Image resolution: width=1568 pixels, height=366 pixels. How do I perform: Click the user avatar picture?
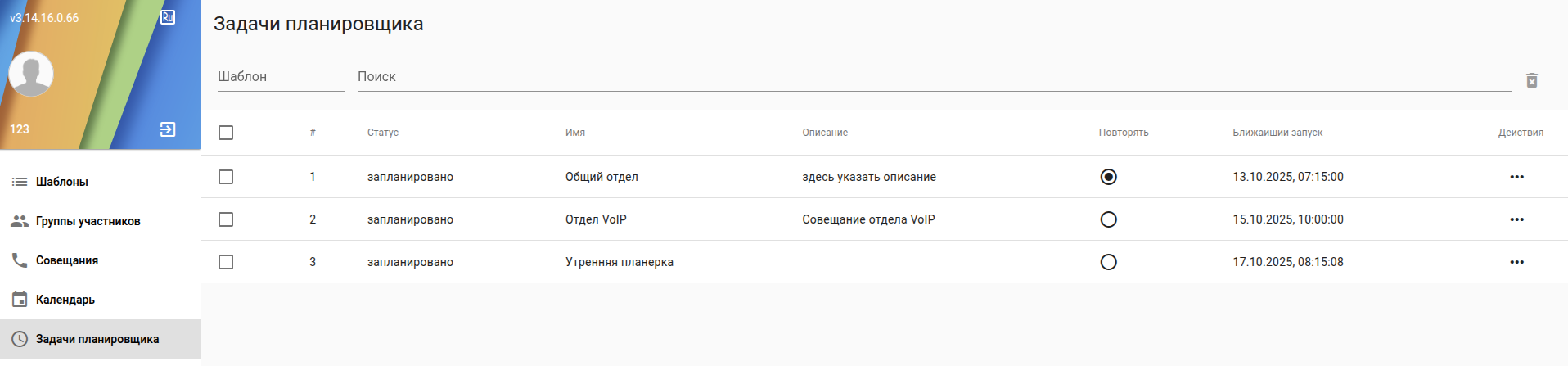point(31,74)
